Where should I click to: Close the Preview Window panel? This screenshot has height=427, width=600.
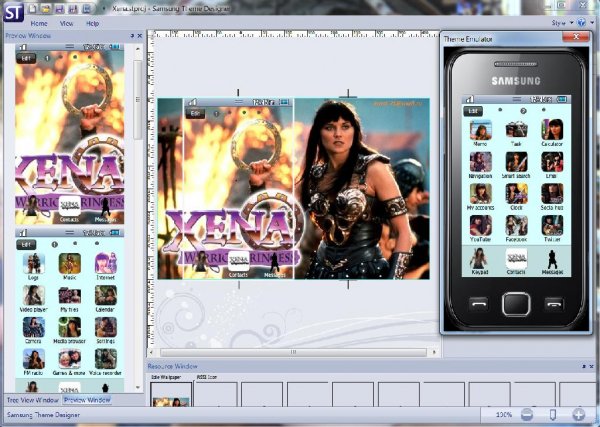click(140, 36)
